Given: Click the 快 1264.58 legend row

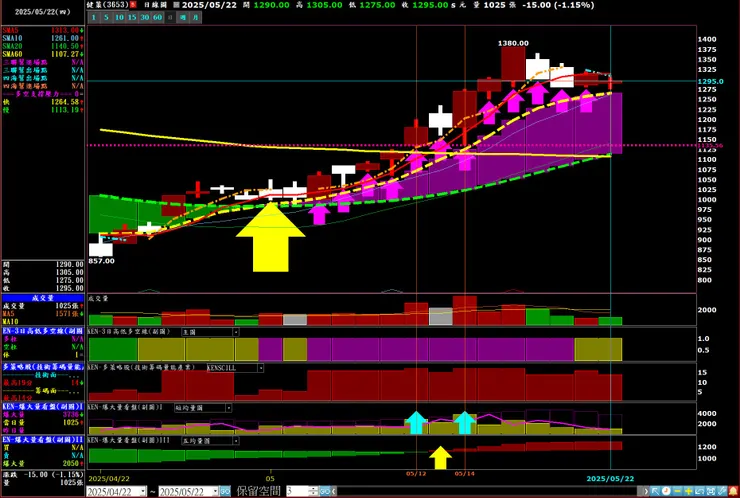Looking at the screenshot, I should coord(43,102).
